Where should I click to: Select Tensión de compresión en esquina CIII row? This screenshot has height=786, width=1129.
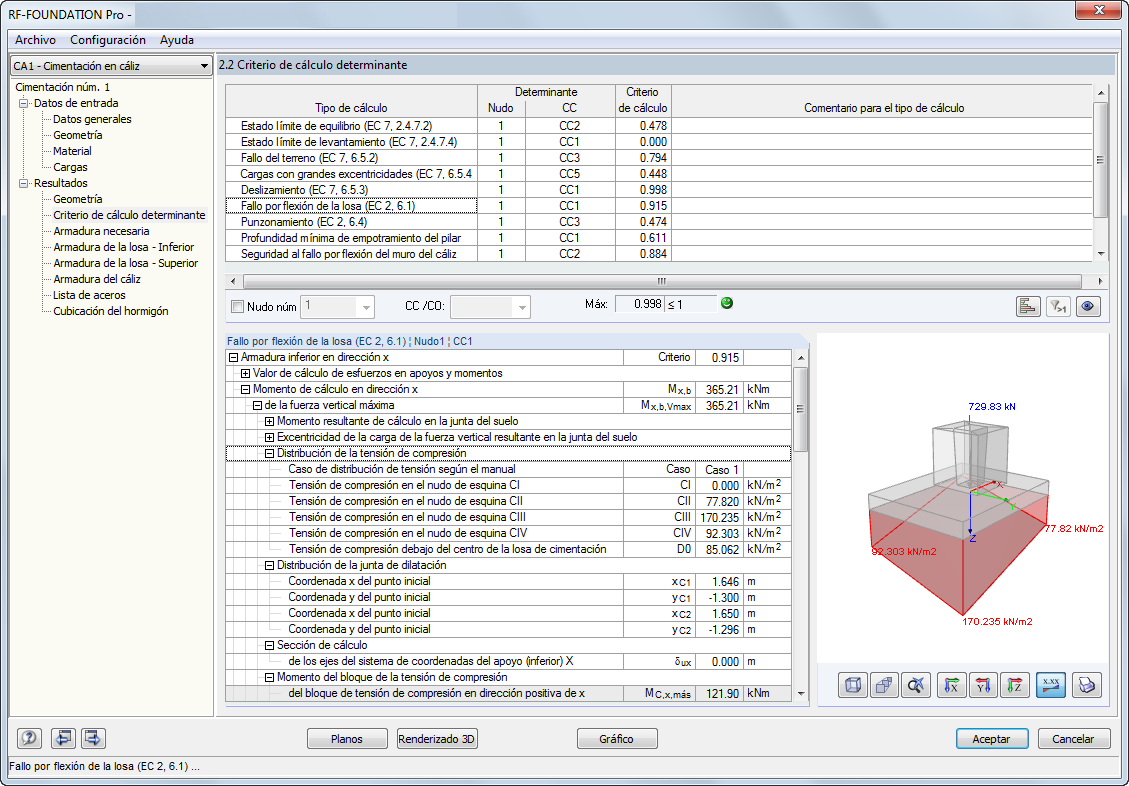point(508,517)
